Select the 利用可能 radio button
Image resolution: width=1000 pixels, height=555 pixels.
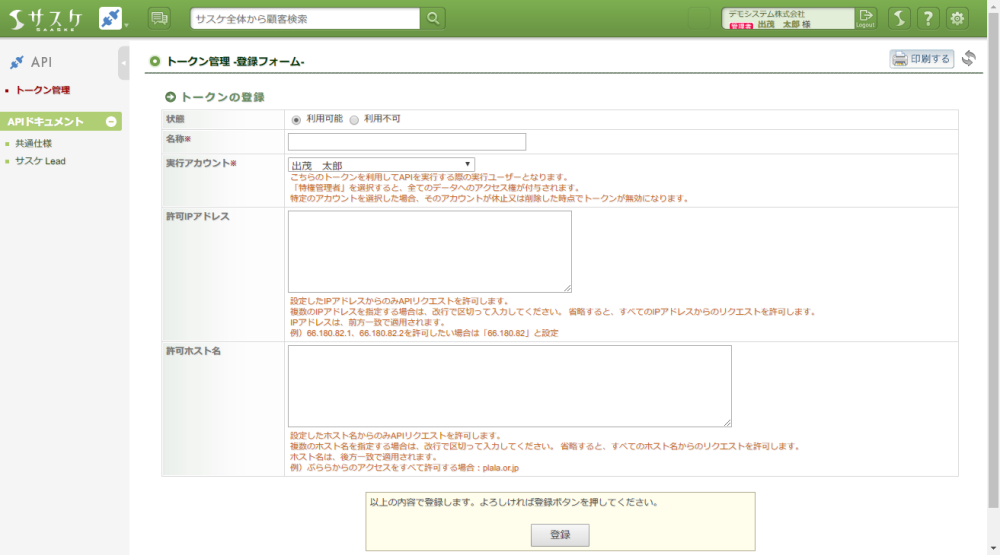296,119
